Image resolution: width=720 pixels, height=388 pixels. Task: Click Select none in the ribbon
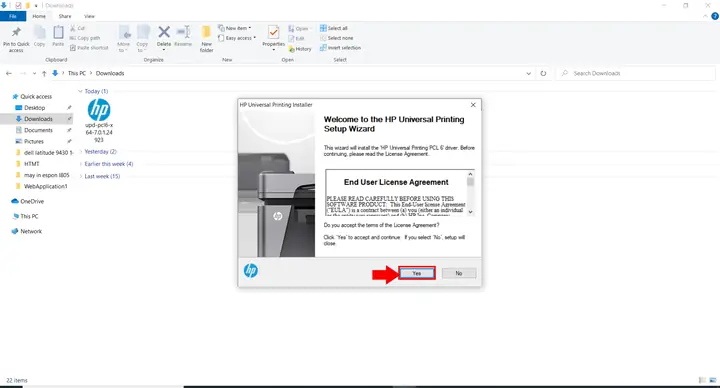click(337, 38)
